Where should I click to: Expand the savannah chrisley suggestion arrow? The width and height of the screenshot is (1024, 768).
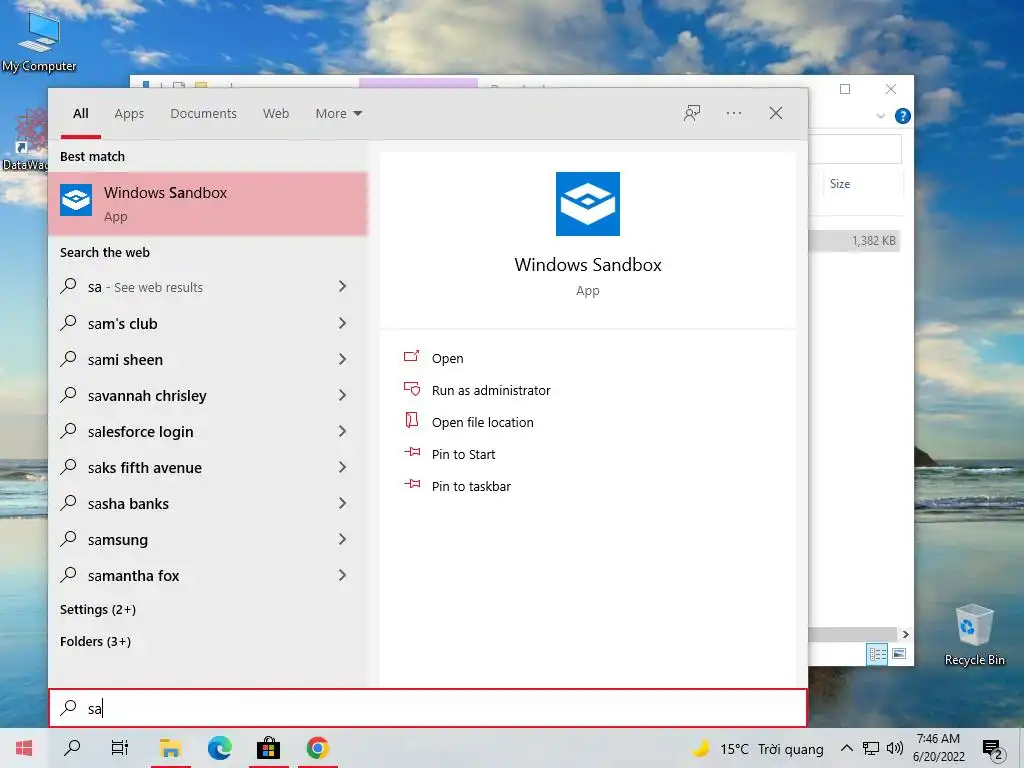(342, 394)
